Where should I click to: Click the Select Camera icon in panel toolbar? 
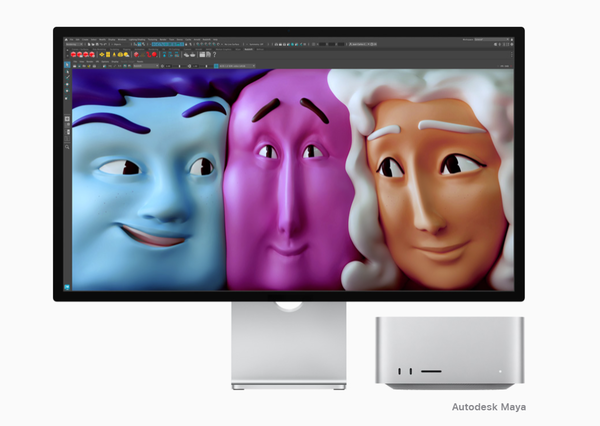tap(75, 66)
